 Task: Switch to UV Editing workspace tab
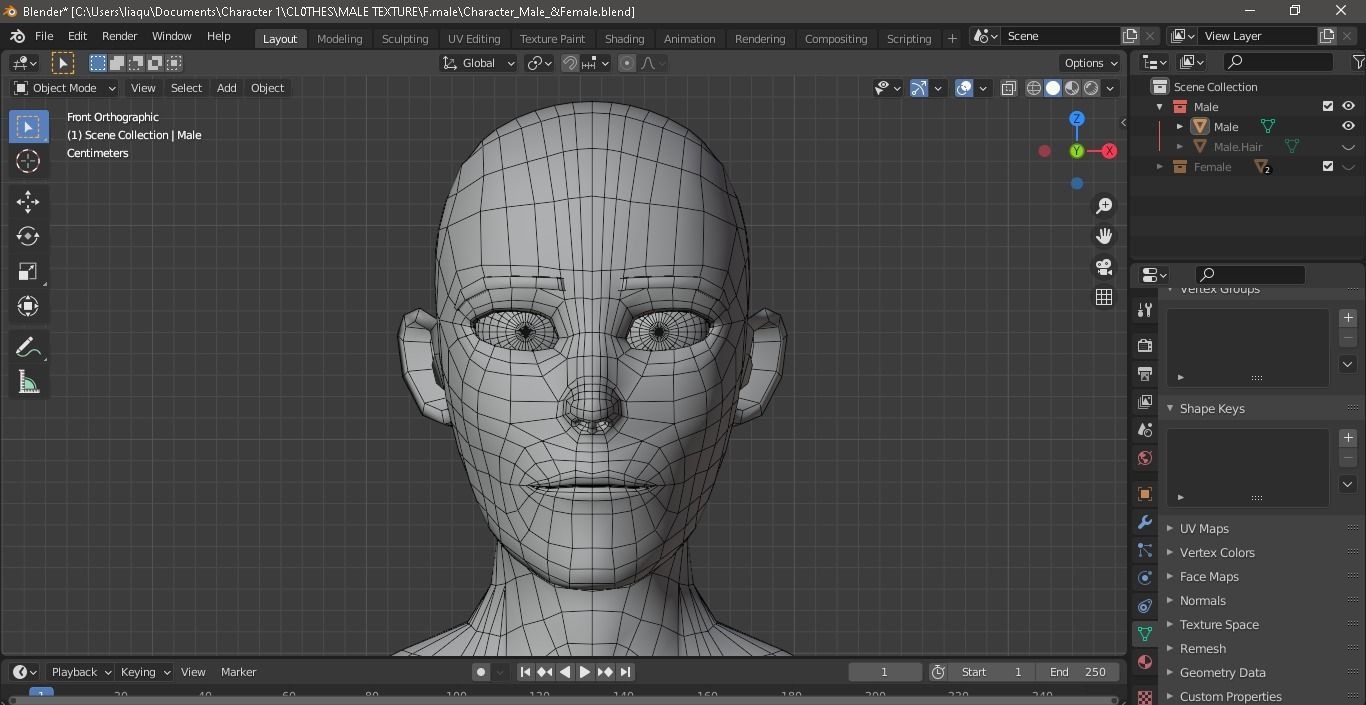[x=474, y=38]
